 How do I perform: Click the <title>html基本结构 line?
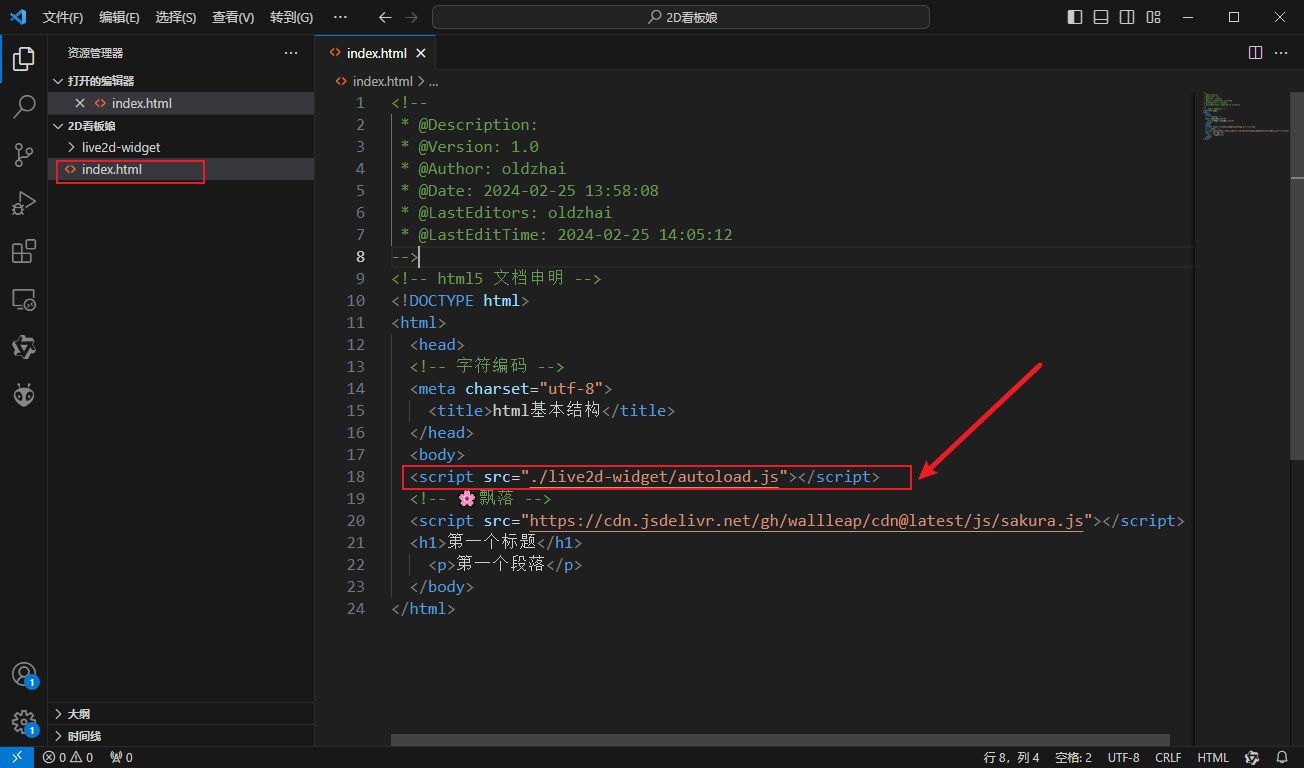(x=552, y=411)
